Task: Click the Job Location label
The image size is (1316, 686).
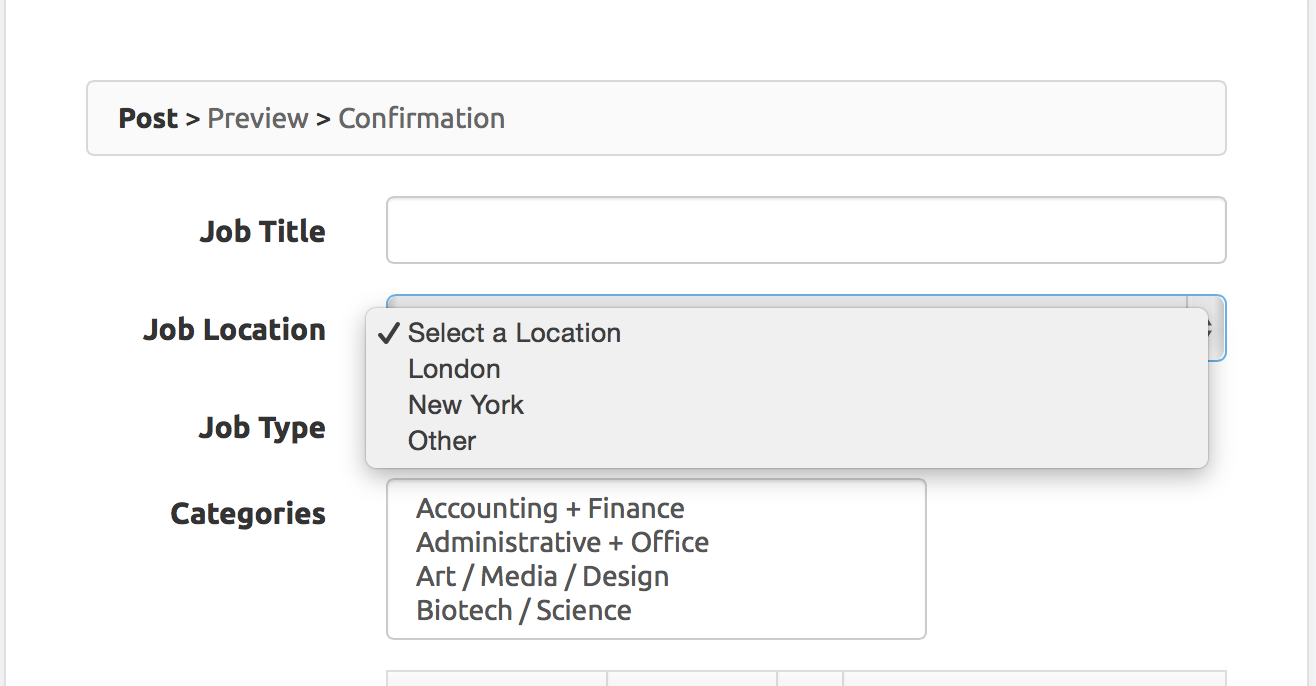Action: (234, 329)
